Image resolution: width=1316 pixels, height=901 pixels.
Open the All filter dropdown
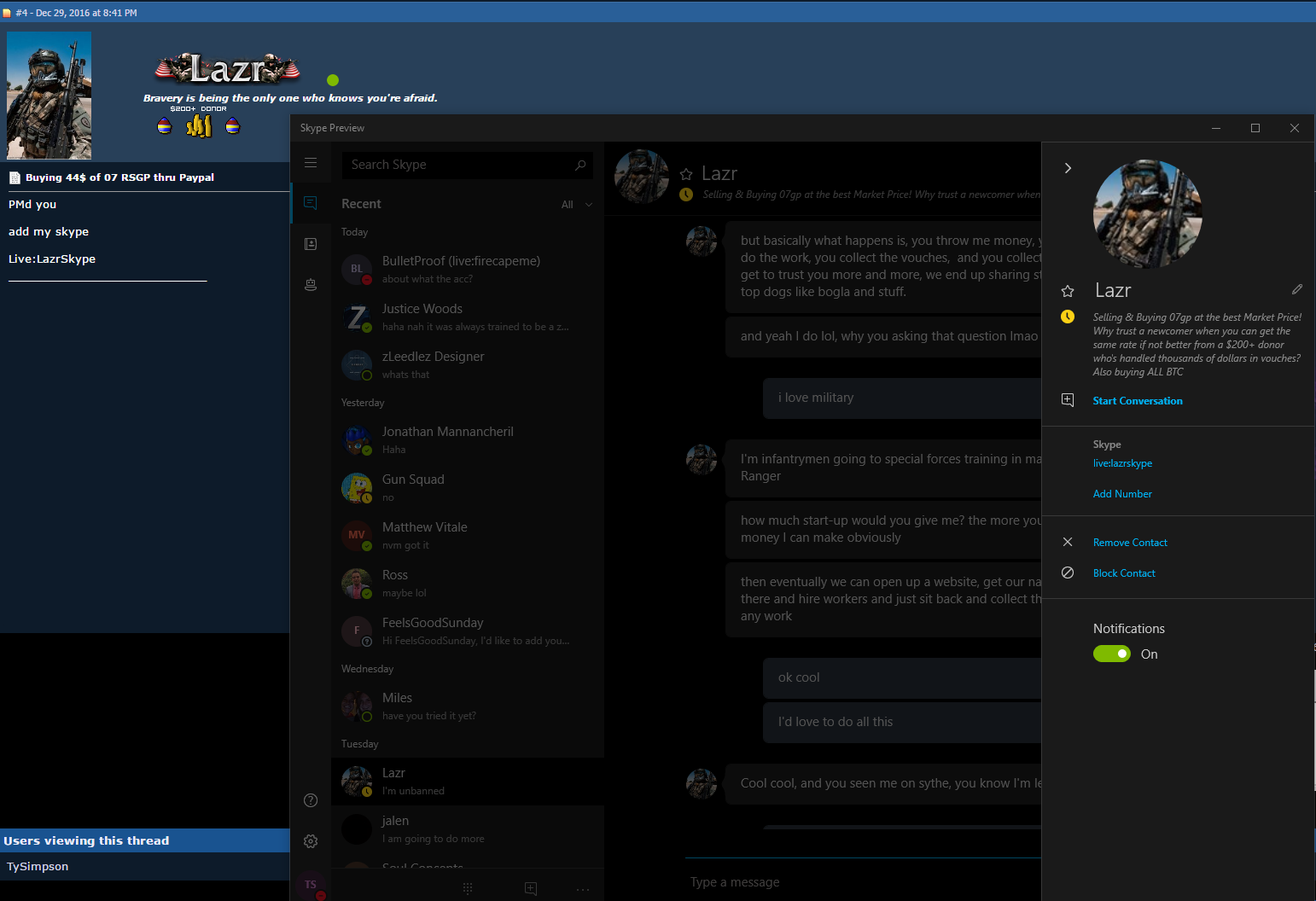click(577, 205)
